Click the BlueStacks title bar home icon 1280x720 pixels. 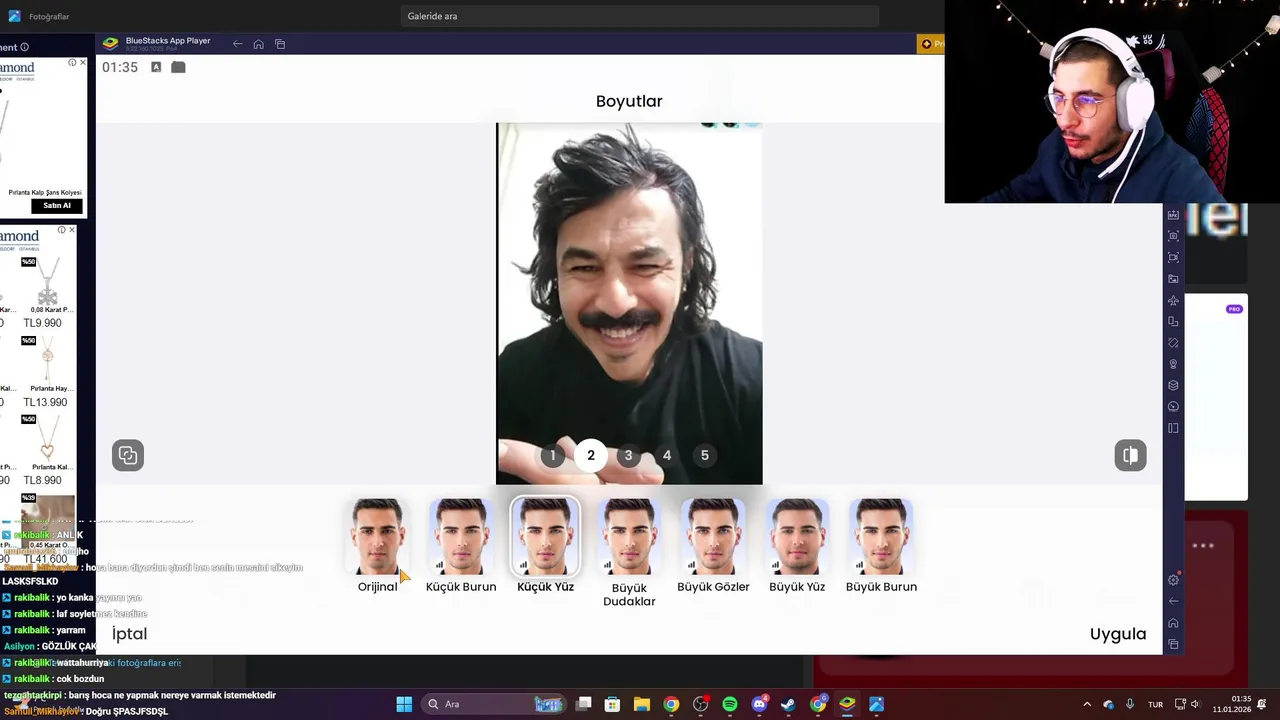pos(258,44)
